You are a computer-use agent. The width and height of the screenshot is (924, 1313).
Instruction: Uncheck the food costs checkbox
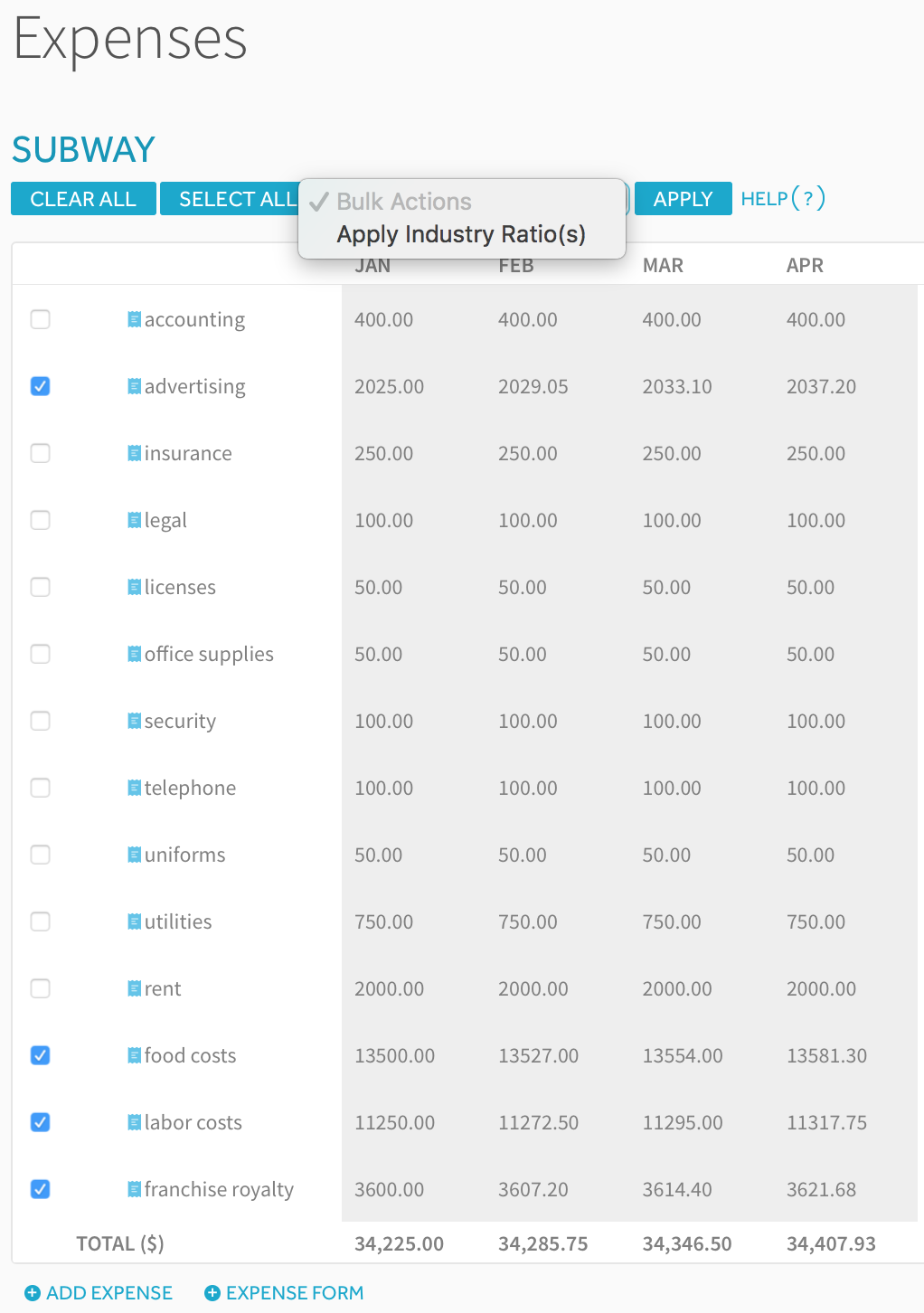click(41, 1055)
